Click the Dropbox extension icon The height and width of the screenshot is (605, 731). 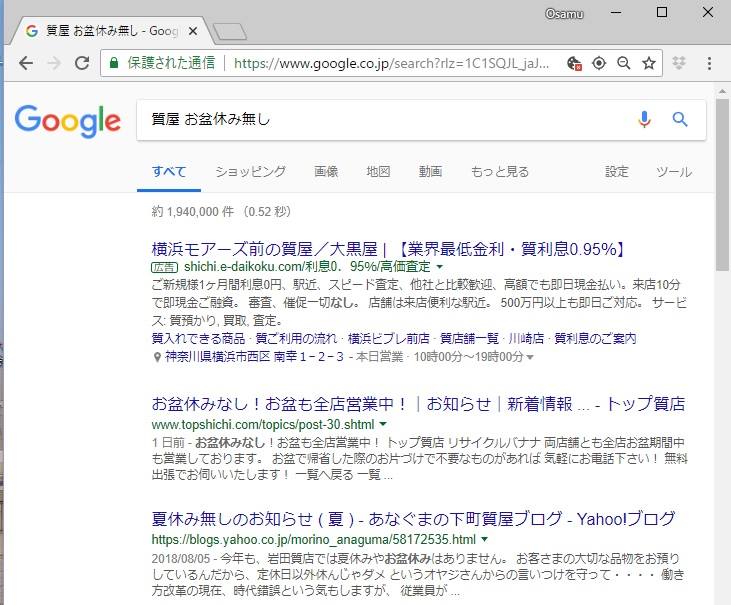tap(679, 63)
